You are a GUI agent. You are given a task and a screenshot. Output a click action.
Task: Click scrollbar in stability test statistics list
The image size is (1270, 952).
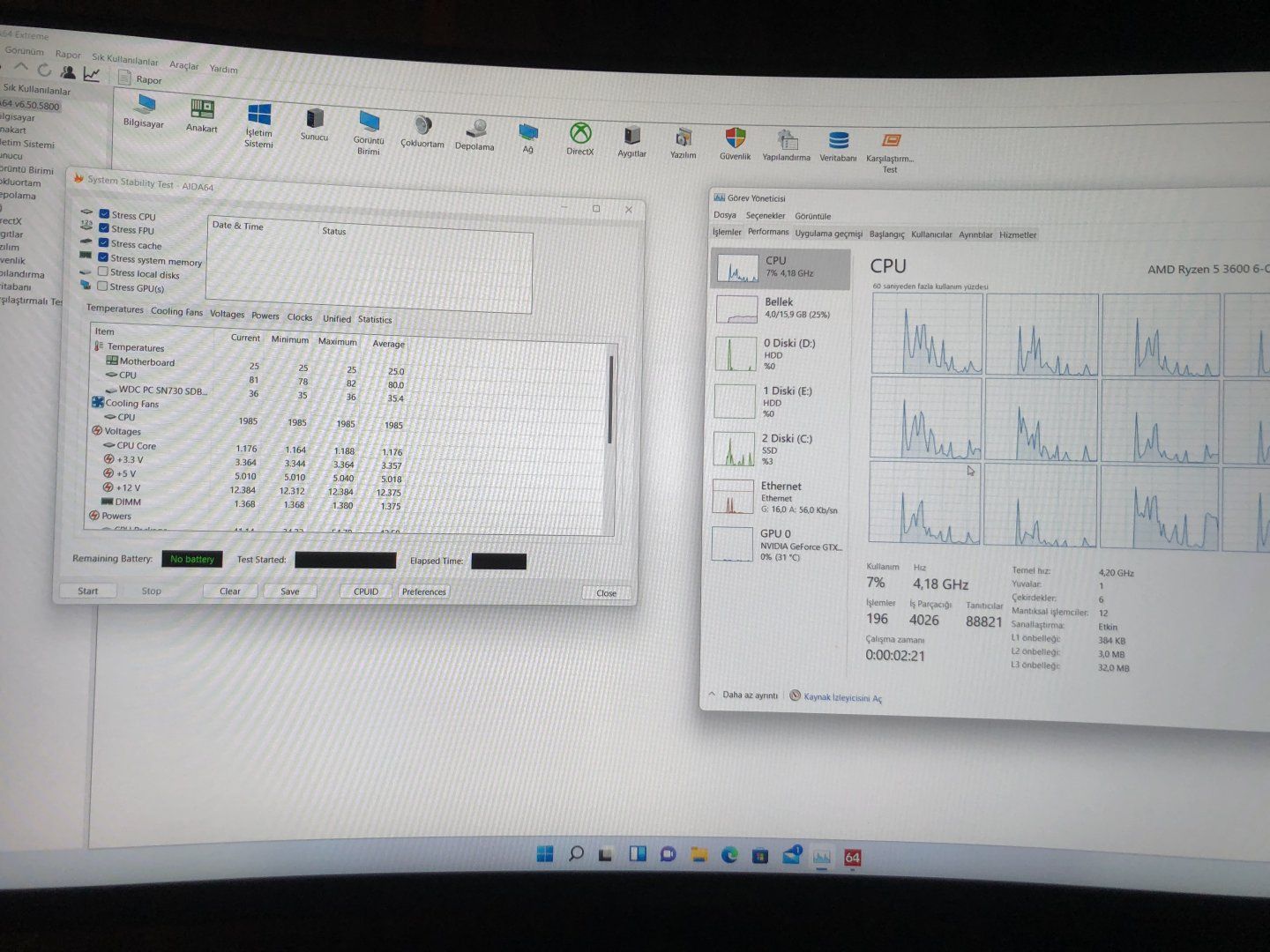tap(611, 398)
